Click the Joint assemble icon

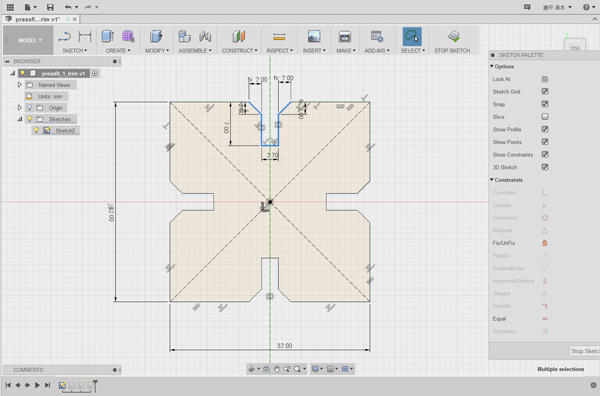point(205,37)
